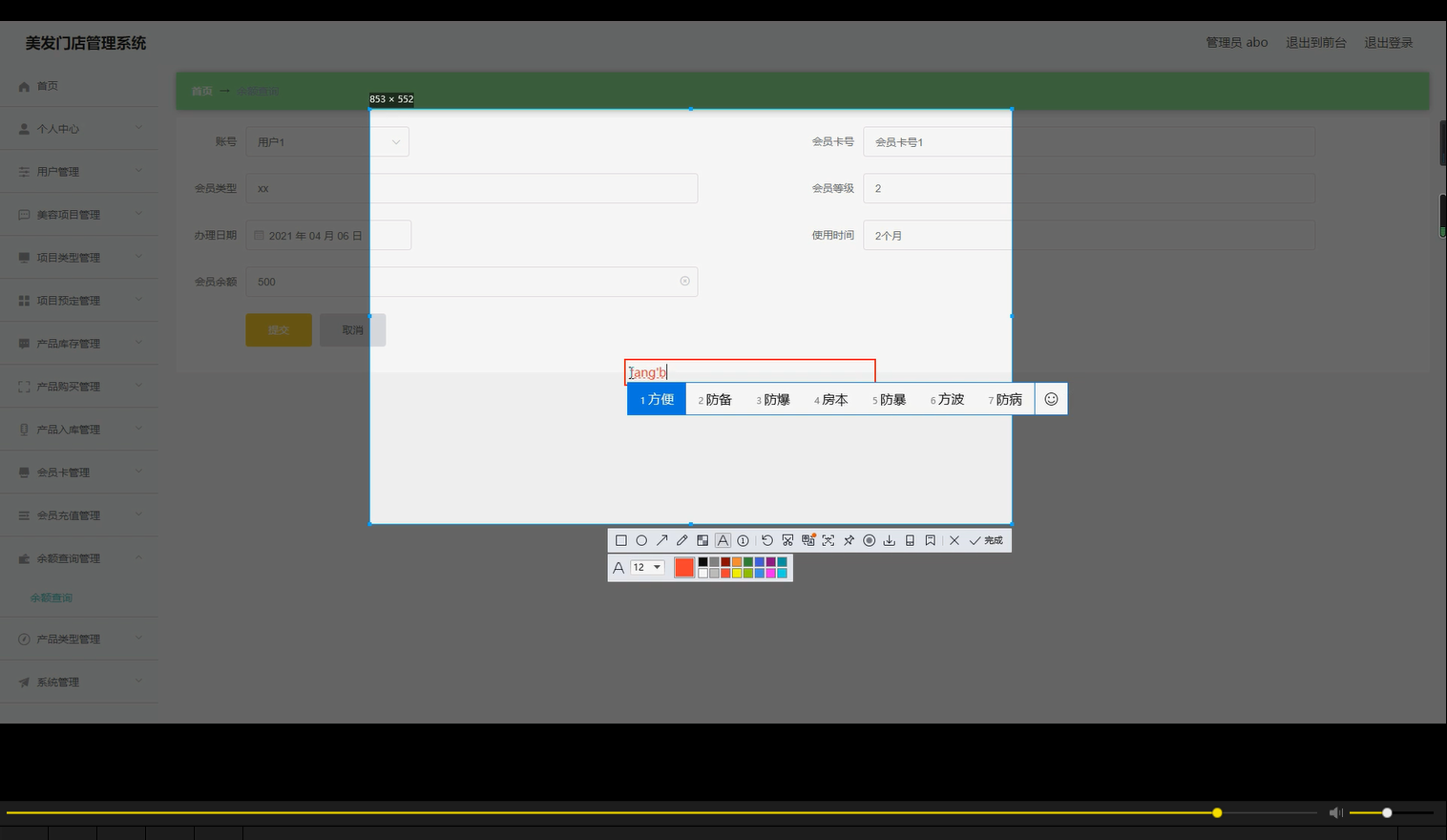Open 会员充值管理 in the sidebar
Screen dimensions: 1447x840
[79, 515]
